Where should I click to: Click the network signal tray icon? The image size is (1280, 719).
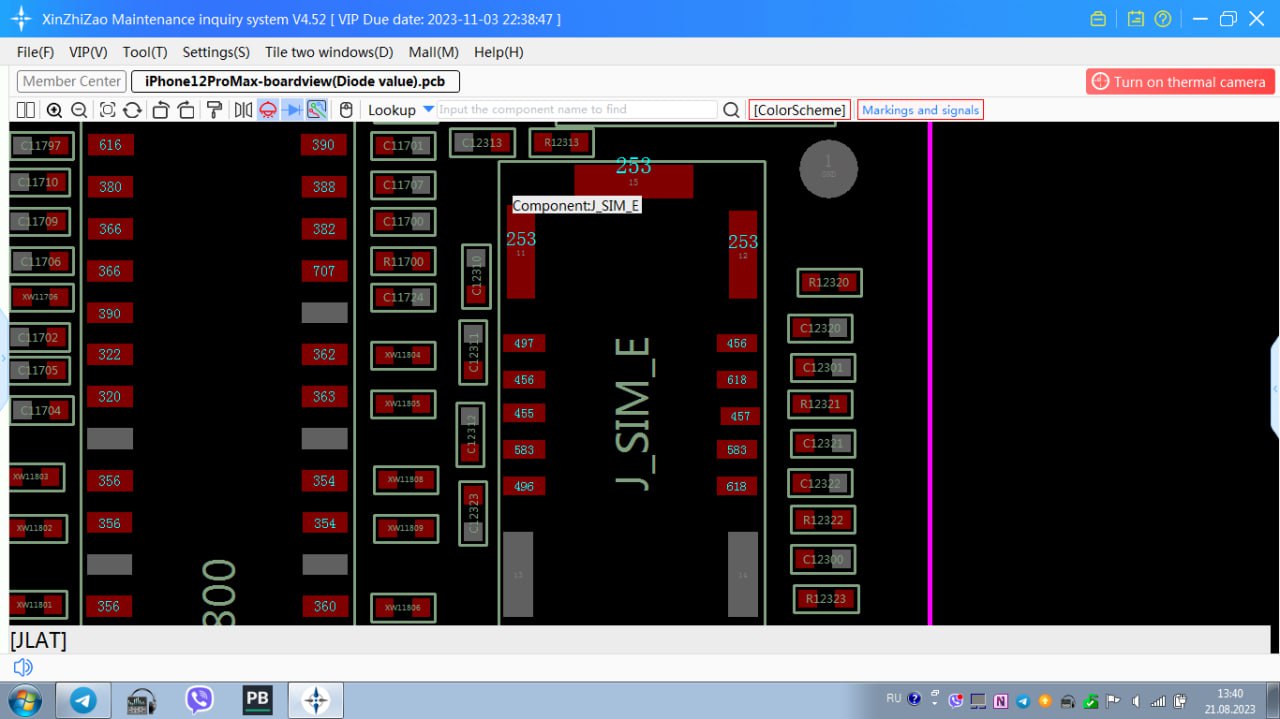(1158, 701)
